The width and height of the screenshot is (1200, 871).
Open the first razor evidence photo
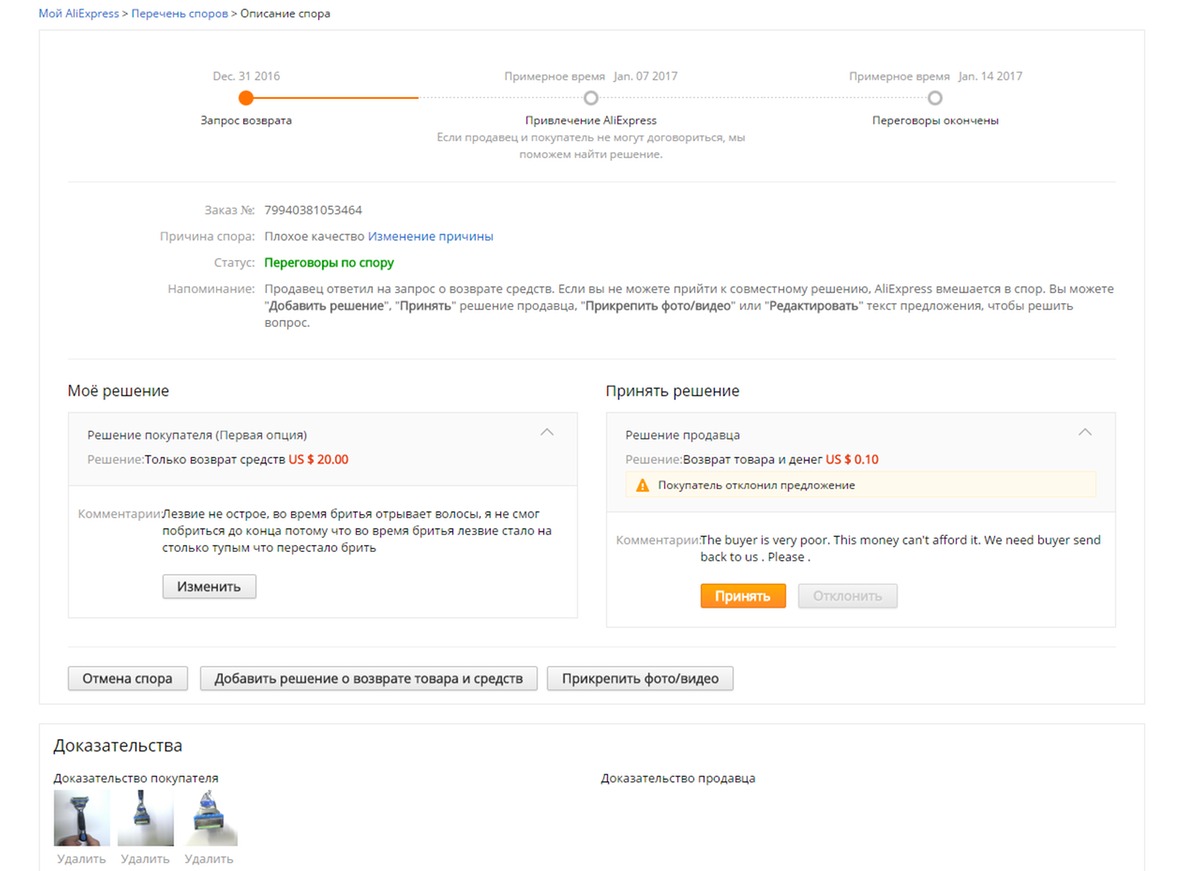(81, 818)
